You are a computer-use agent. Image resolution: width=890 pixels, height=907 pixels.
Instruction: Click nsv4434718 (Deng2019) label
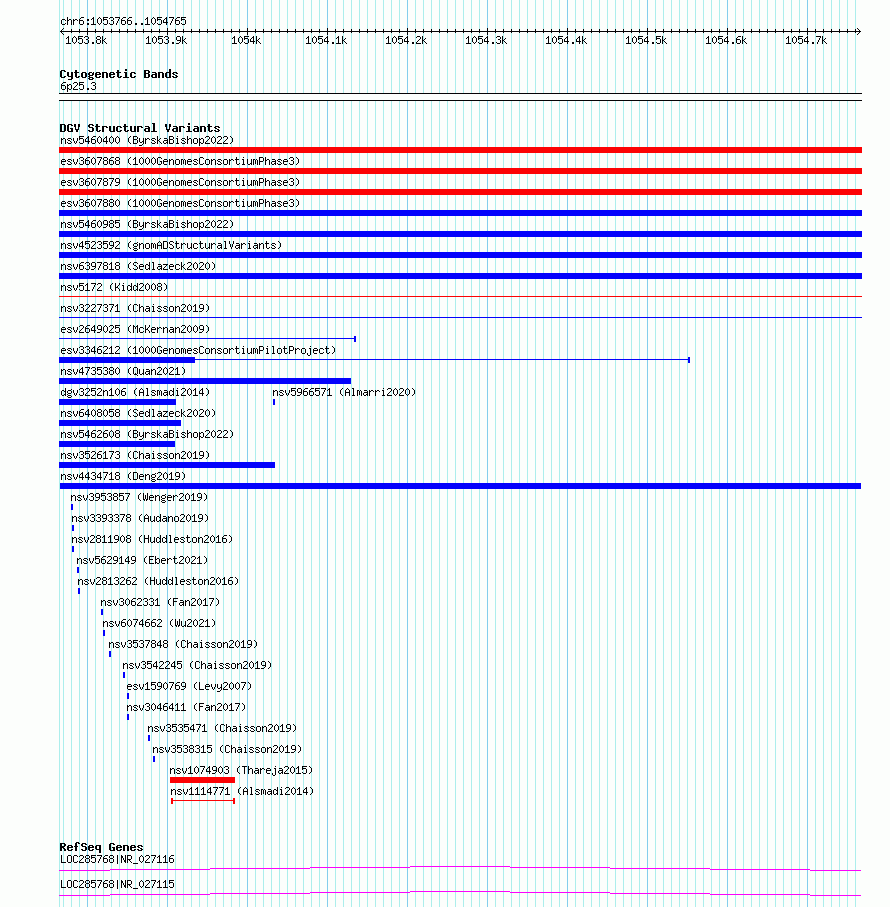coord(123,477)
